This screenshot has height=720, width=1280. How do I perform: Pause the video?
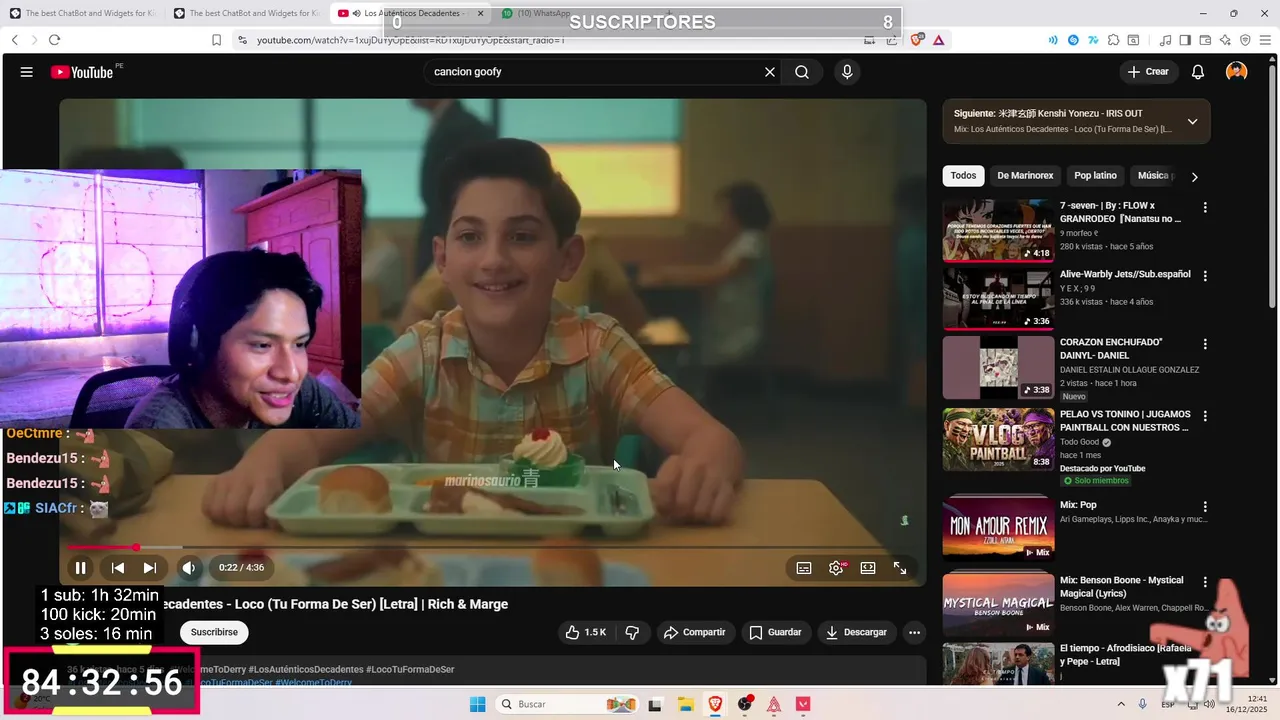pyautogui.click(x=80, y=568)
